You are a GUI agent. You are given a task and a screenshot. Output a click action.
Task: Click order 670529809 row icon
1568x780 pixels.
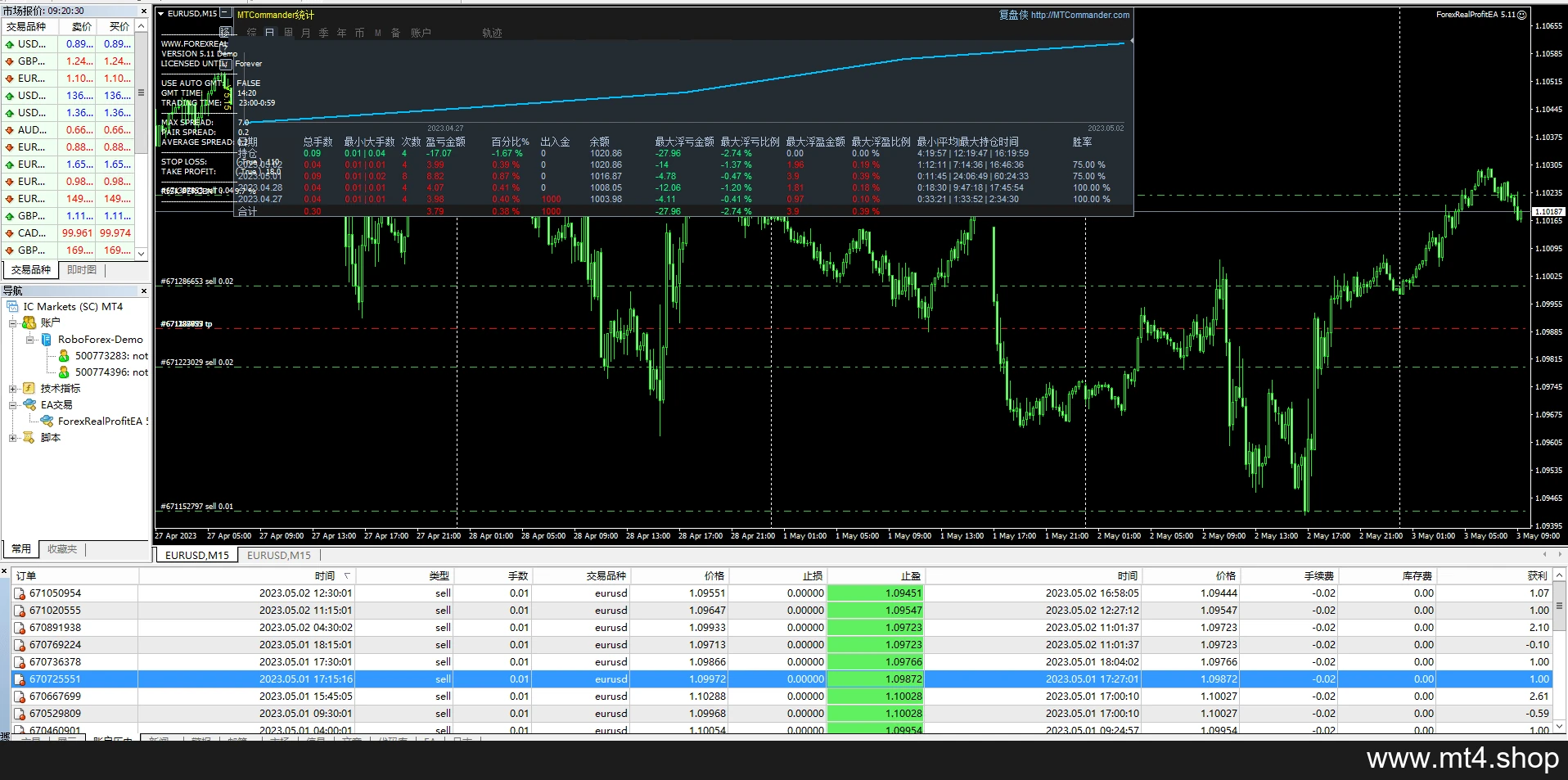pos(20,714)
